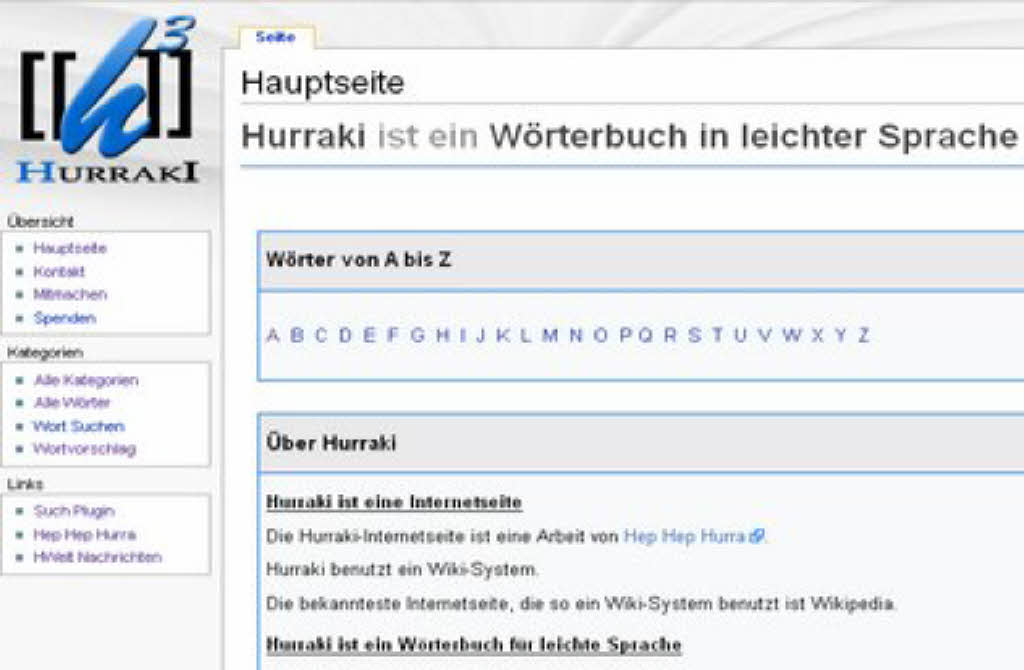The image size is (1024, 670).
Task: Open the Mitmachen sidebar link
Action: (69, 294)
